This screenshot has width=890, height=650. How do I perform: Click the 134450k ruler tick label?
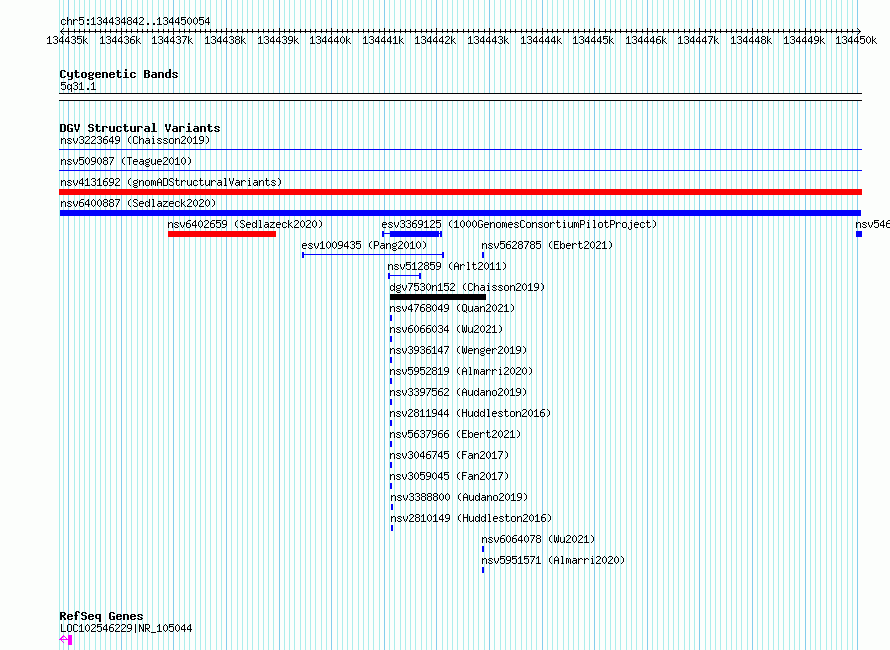[856, 40]
